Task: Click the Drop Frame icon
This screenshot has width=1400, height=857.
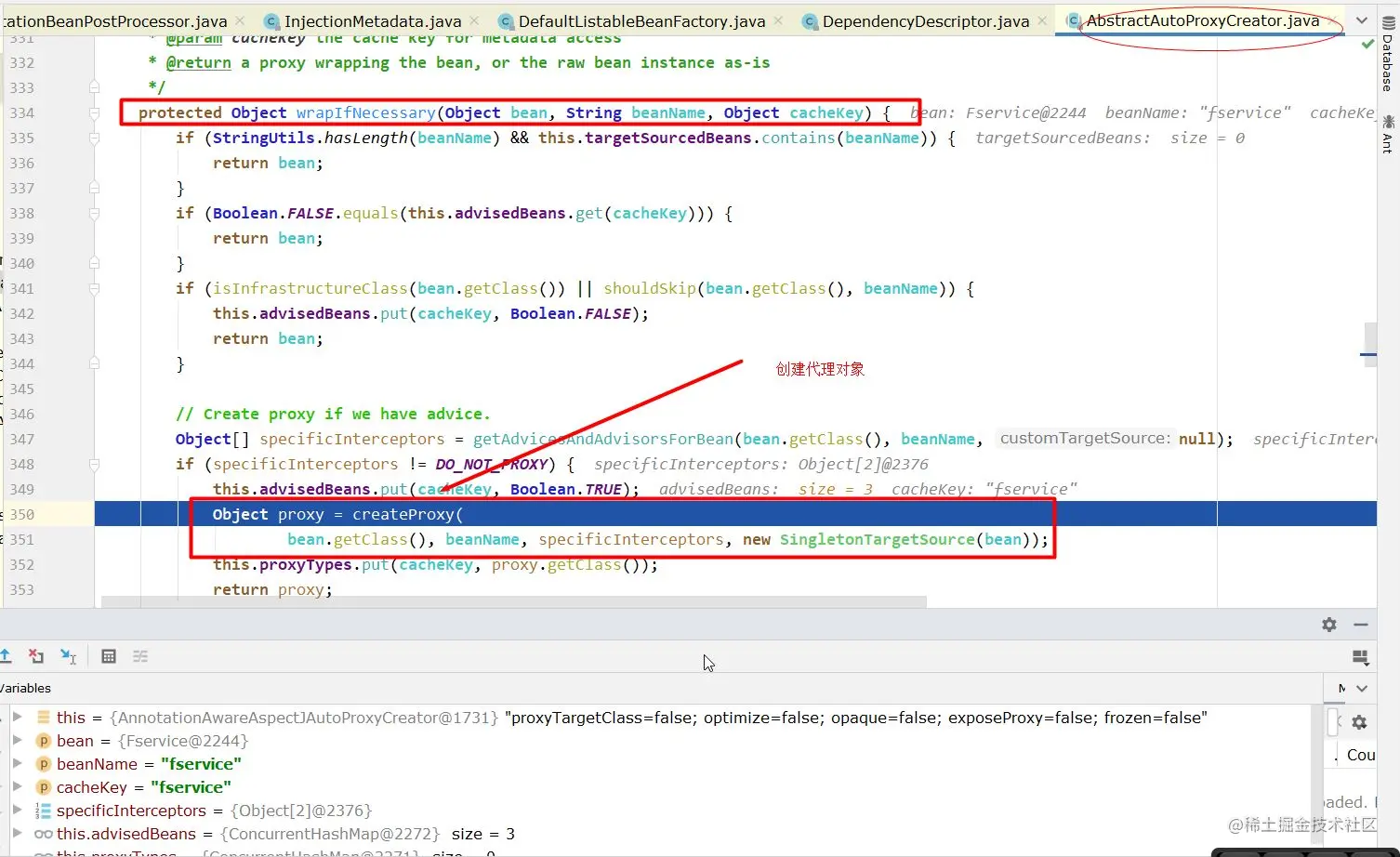Action: click(36, 656)
